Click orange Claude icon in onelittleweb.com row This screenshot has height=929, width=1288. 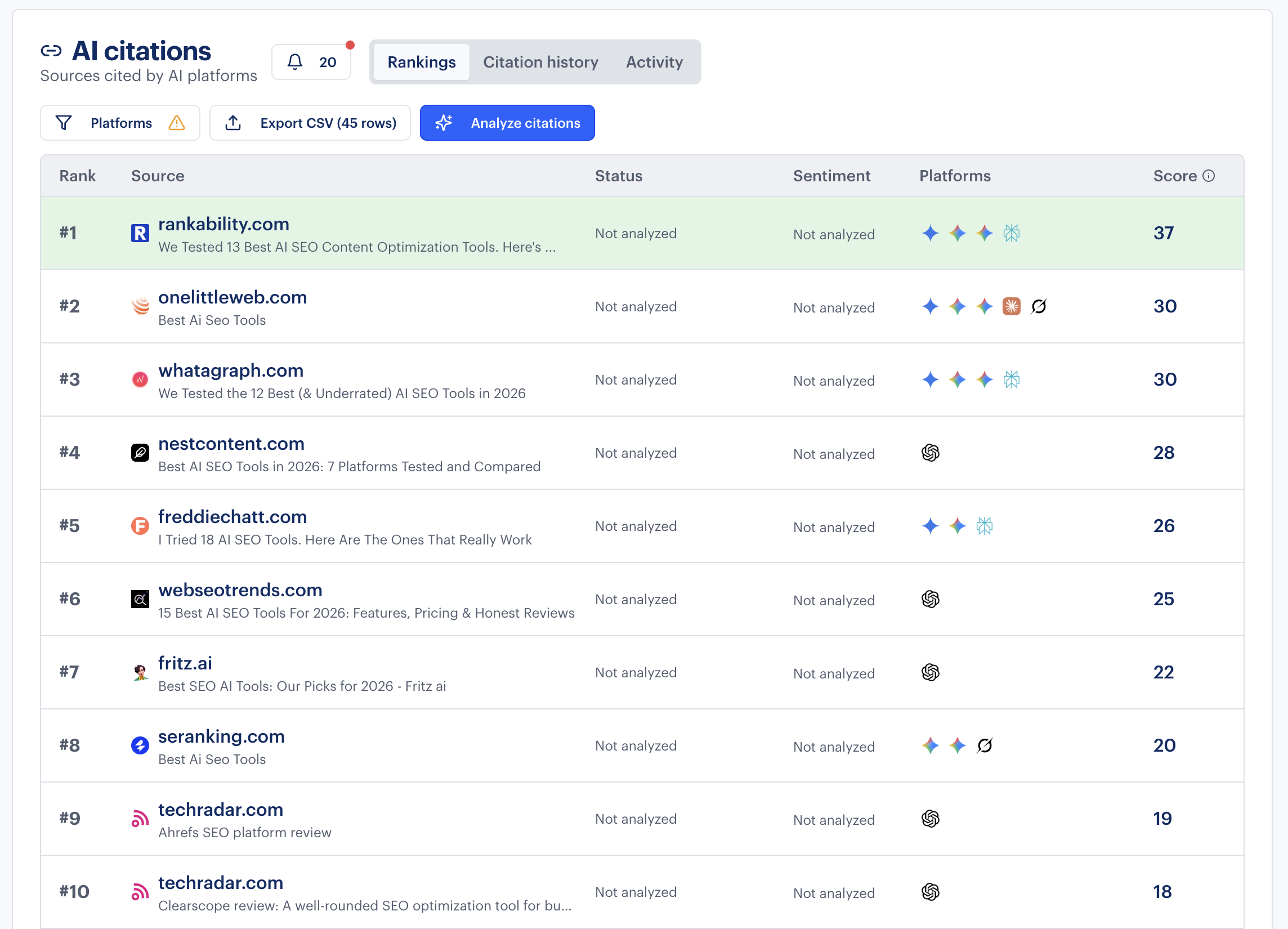coord(1012,306)
